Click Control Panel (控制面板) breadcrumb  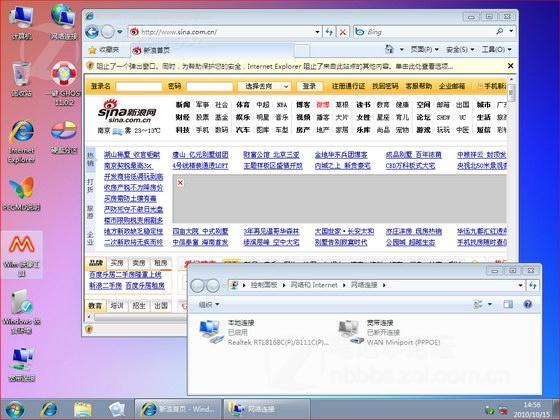tap(264, 285)
